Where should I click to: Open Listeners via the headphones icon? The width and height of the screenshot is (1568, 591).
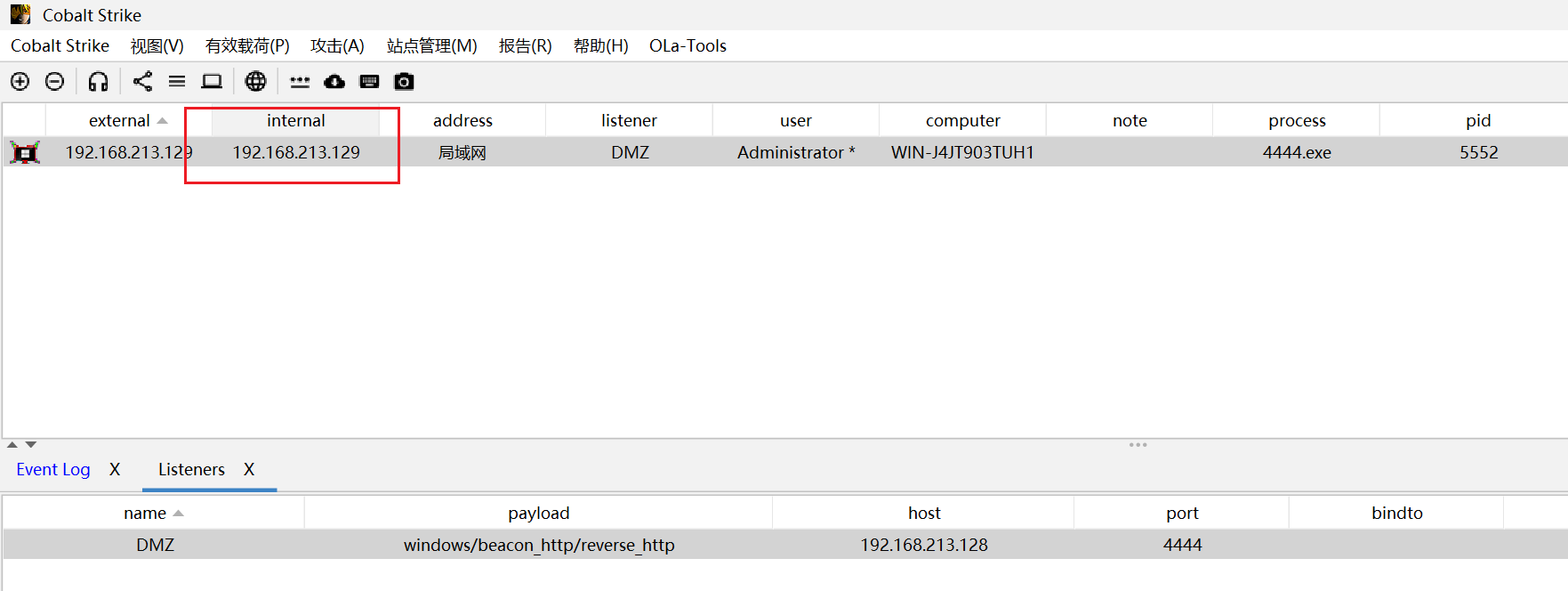tap(98, 82)
